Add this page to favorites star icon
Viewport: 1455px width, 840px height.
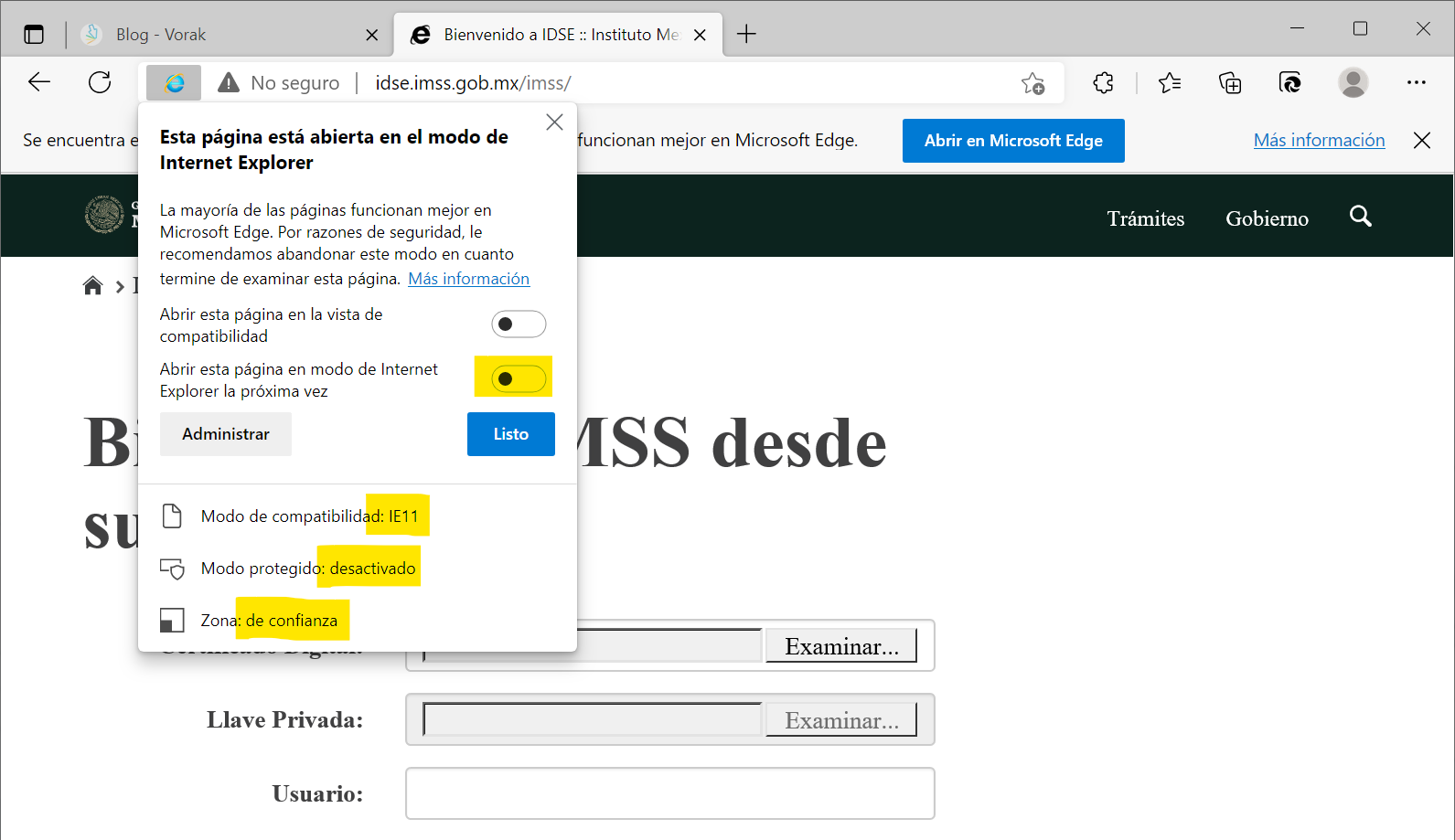tap(1033, 83)
